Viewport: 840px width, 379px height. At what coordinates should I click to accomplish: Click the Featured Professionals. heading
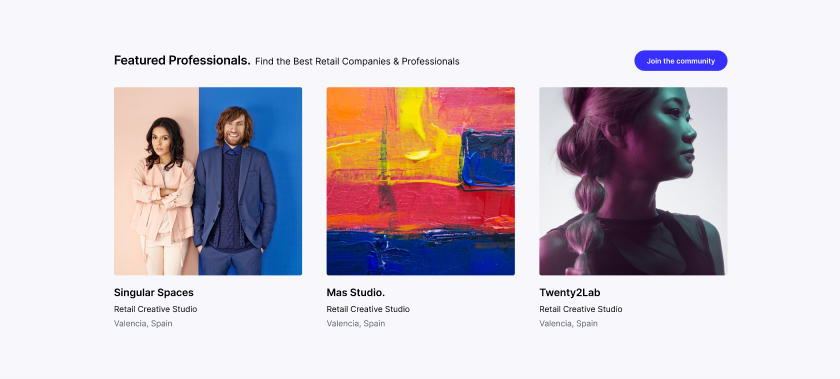click(182, 61)
